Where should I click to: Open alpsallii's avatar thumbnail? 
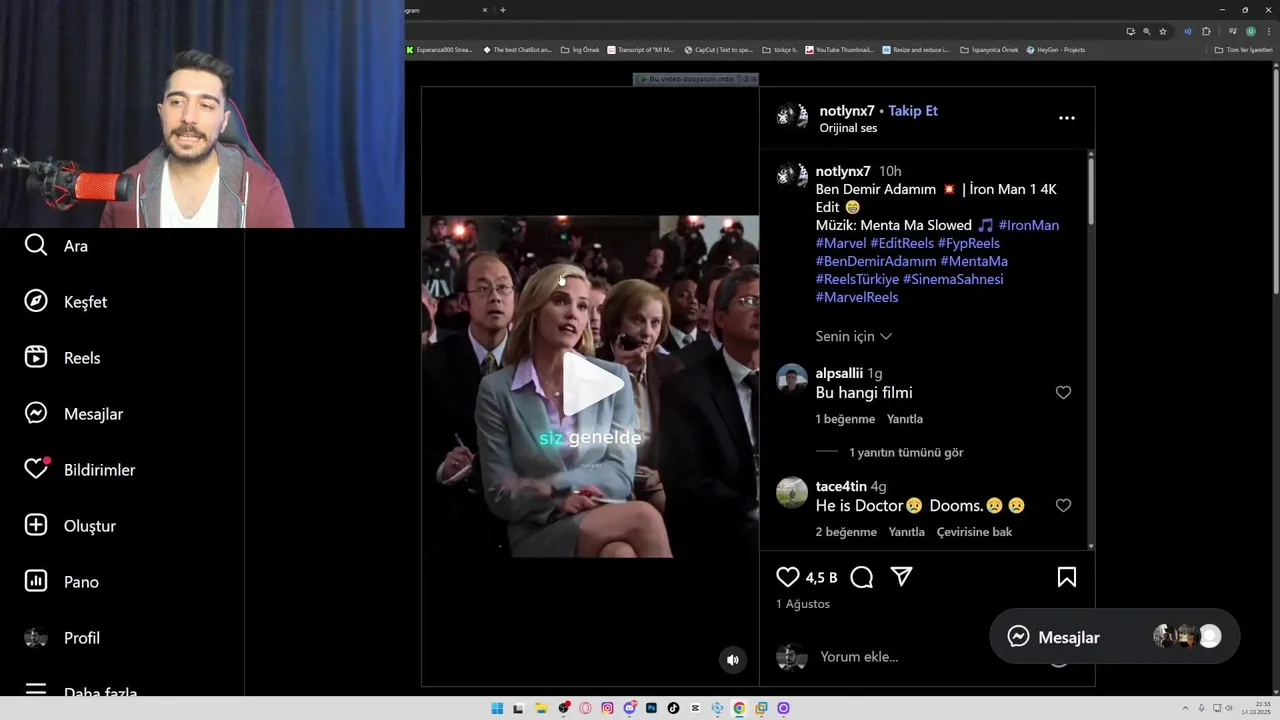[792, 380]
